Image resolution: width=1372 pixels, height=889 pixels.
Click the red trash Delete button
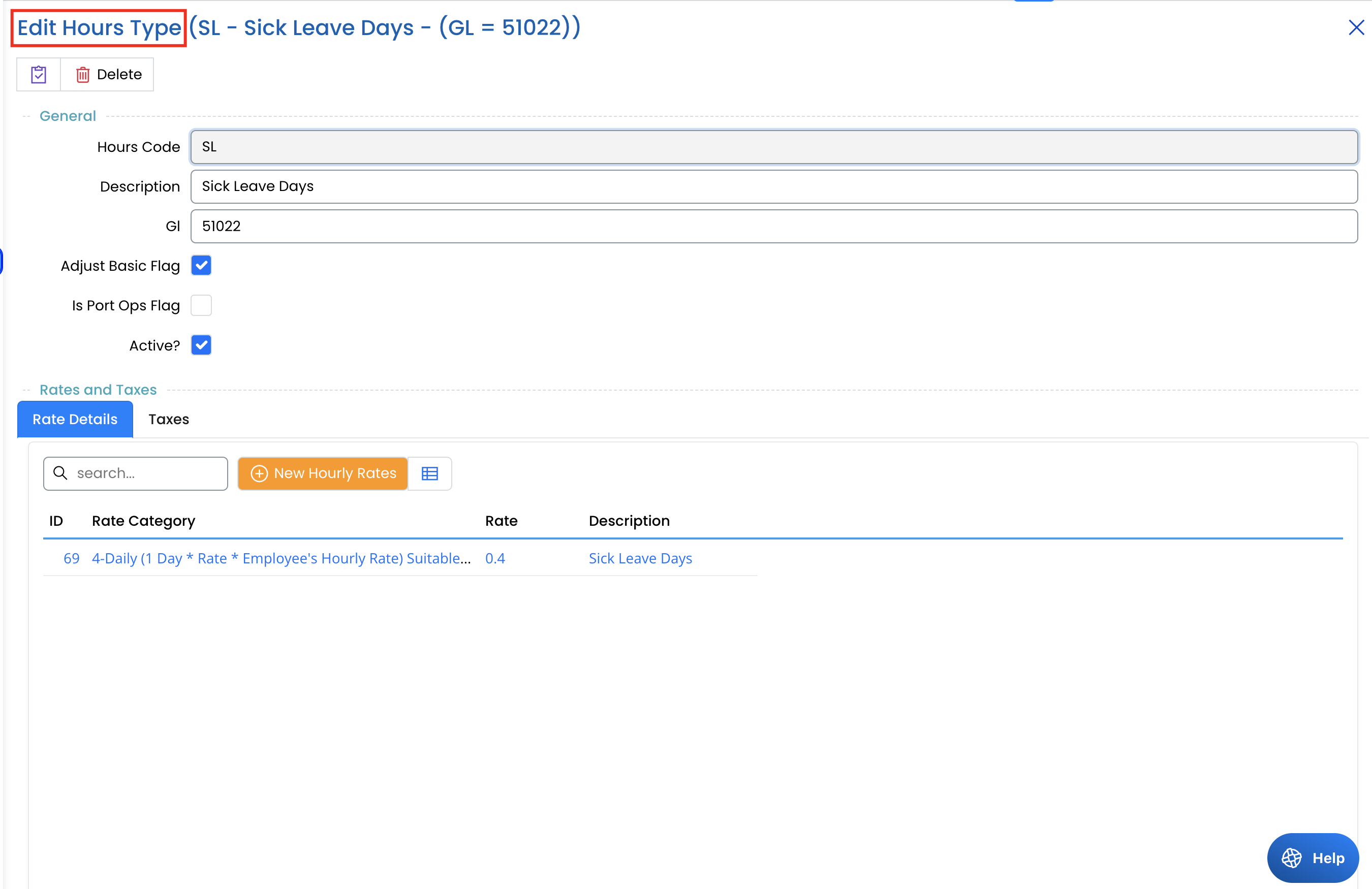click(108, 74)
